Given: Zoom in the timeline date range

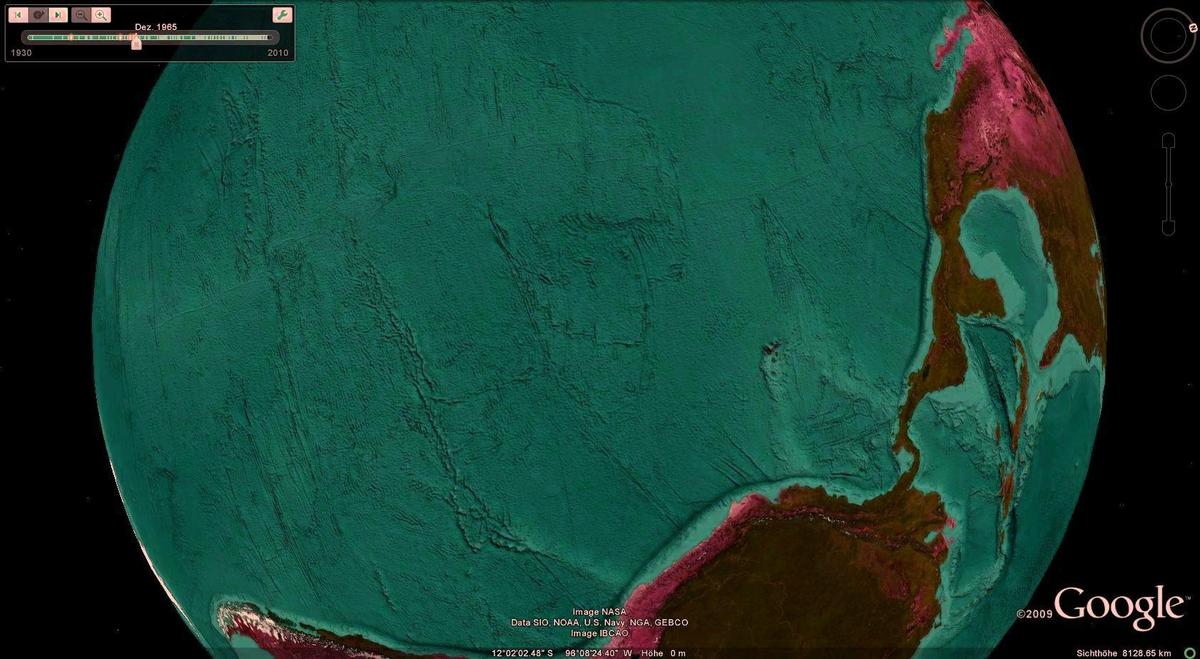Looking at the screenshot, I should pyautogui.click(x=101, y=15).
